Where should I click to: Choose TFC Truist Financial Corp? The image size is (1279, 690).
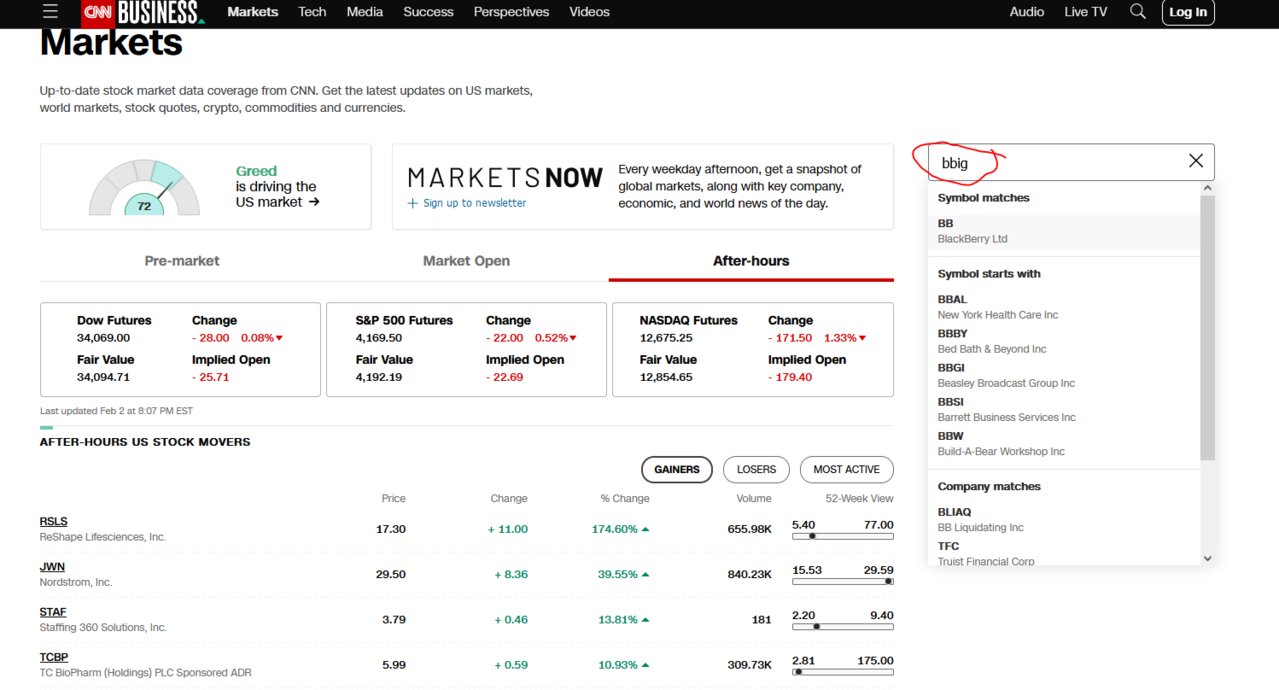pyautogui.click(x=1064, y=553)
